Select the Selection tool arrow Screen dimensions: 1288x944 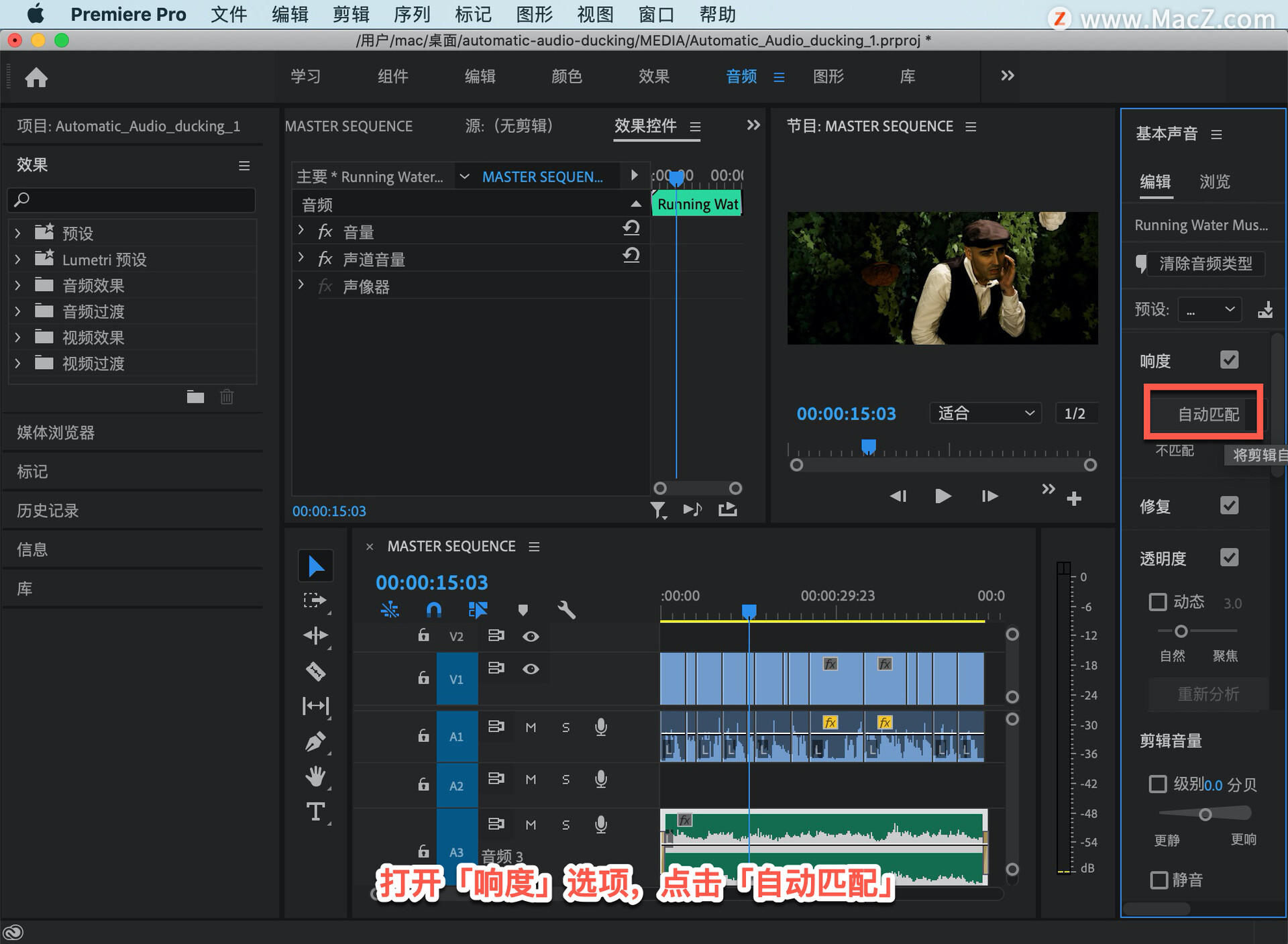(315, 566)
